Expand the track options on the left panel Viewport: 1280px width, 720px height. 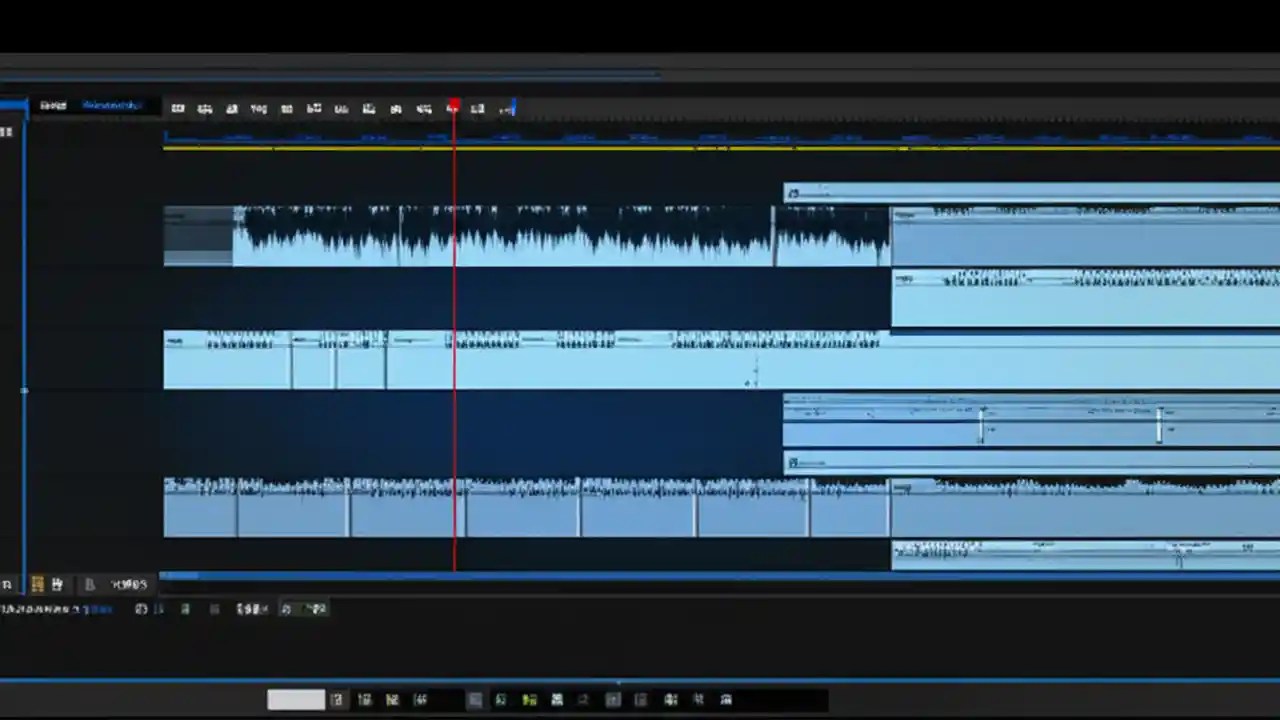tap(23, 392)
